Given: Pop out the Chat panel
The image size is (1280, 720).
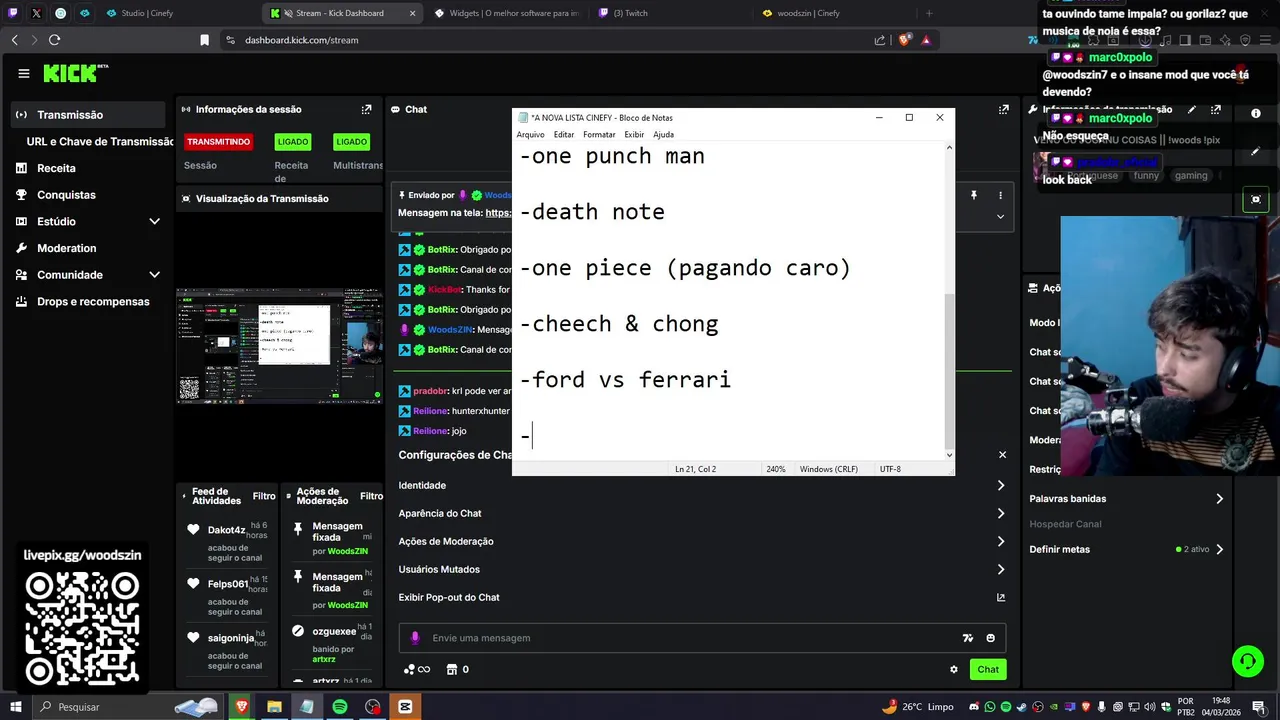Looking at the screenshot, I should click(x=1004, y=110).
